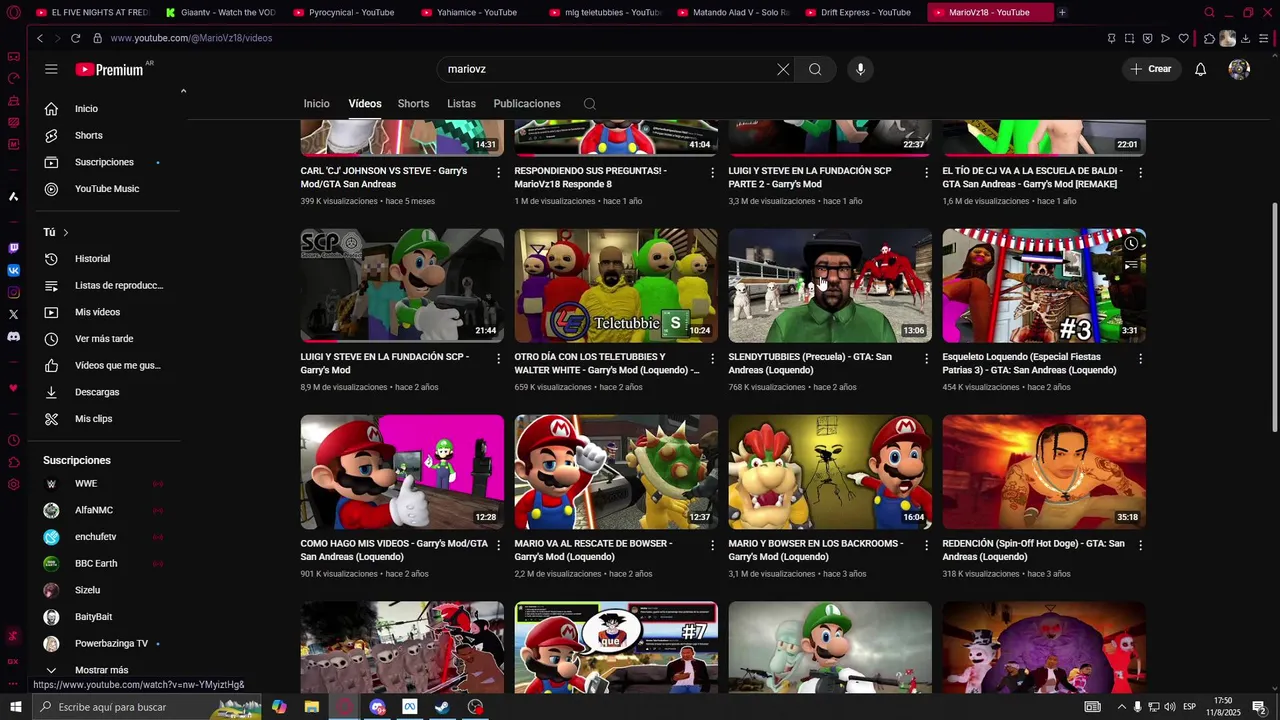Screen dimensions: 1280x720
Task: Reload the page from the address bar
Action: pyautogui.click(x=75, y=38)
